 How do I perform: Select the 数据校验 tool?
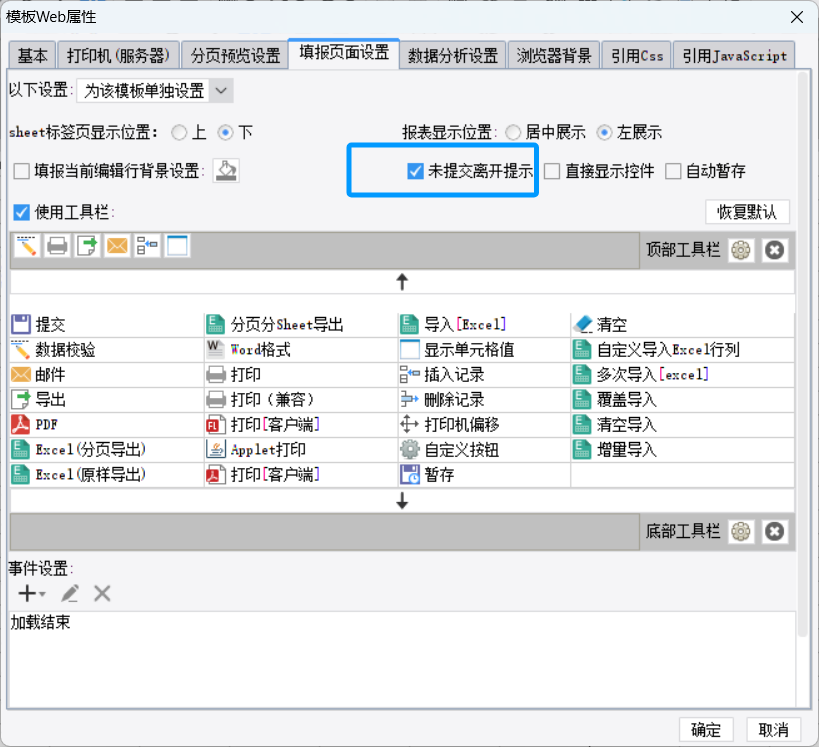tap(107, 350)
